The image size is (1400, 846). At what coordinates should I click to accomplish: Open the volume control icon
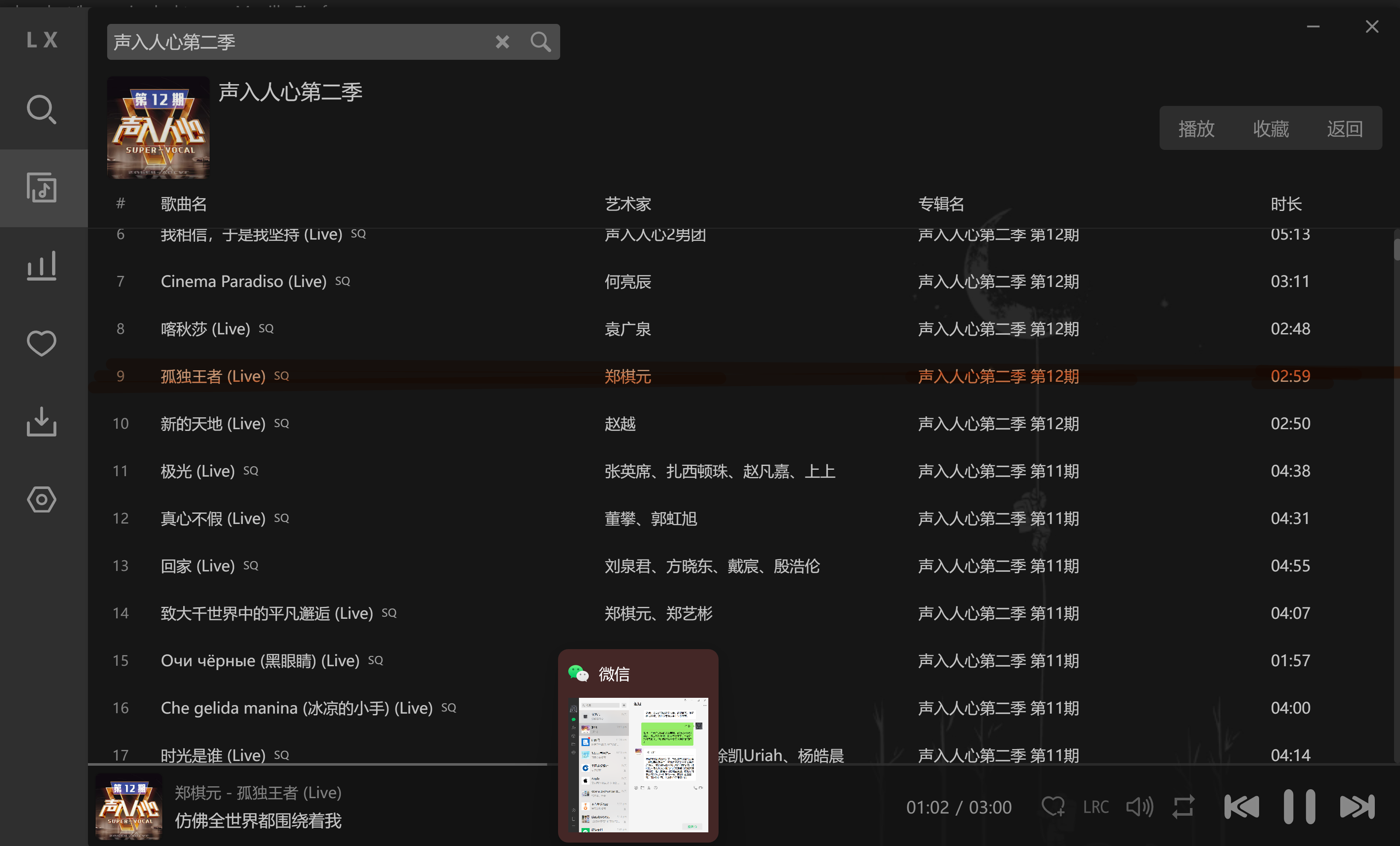click(1139, 806)
